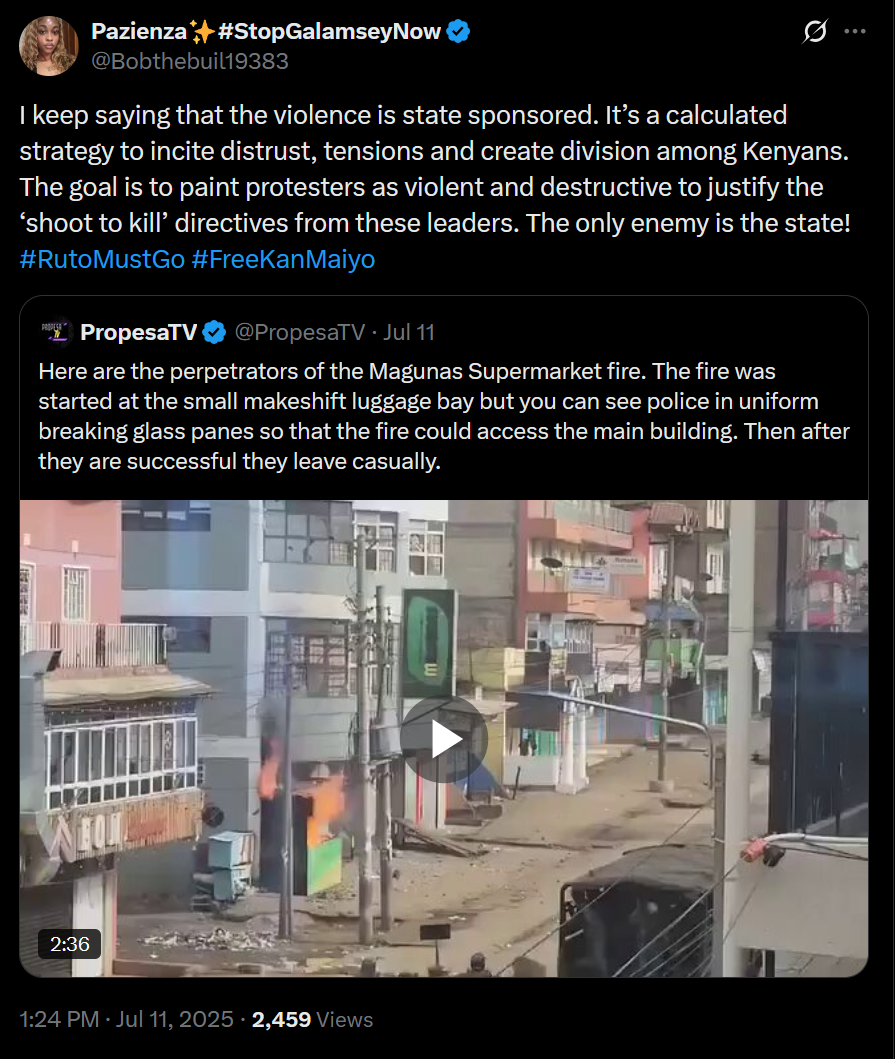The image size is (895, 1059).
Task: Click PropesaTV's verified checkmark badge
Action: [214, 332]
